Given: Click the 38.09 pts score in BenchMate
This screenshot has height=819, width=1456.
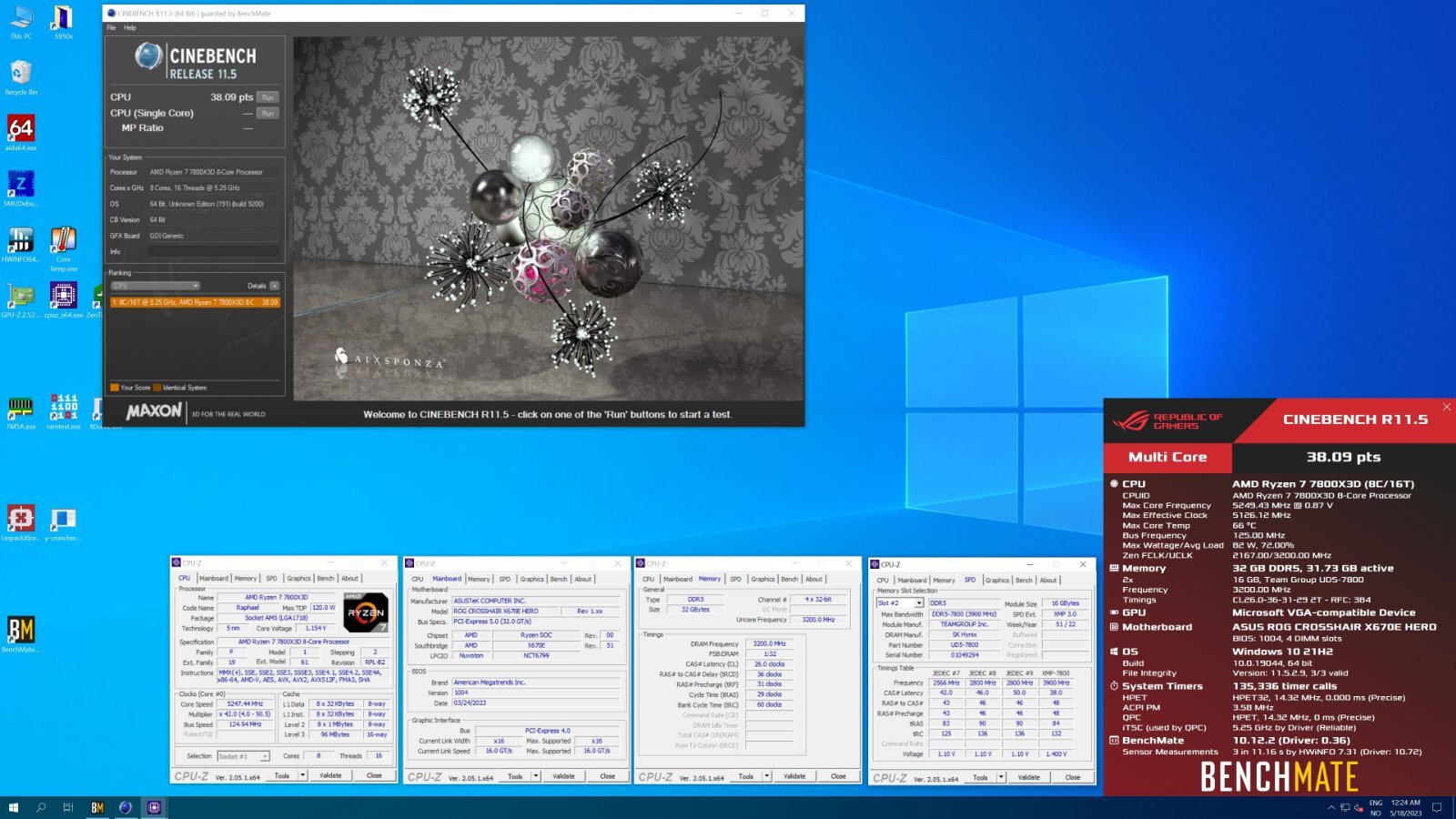Looking at the screenshot, I should pos(1343,457).
